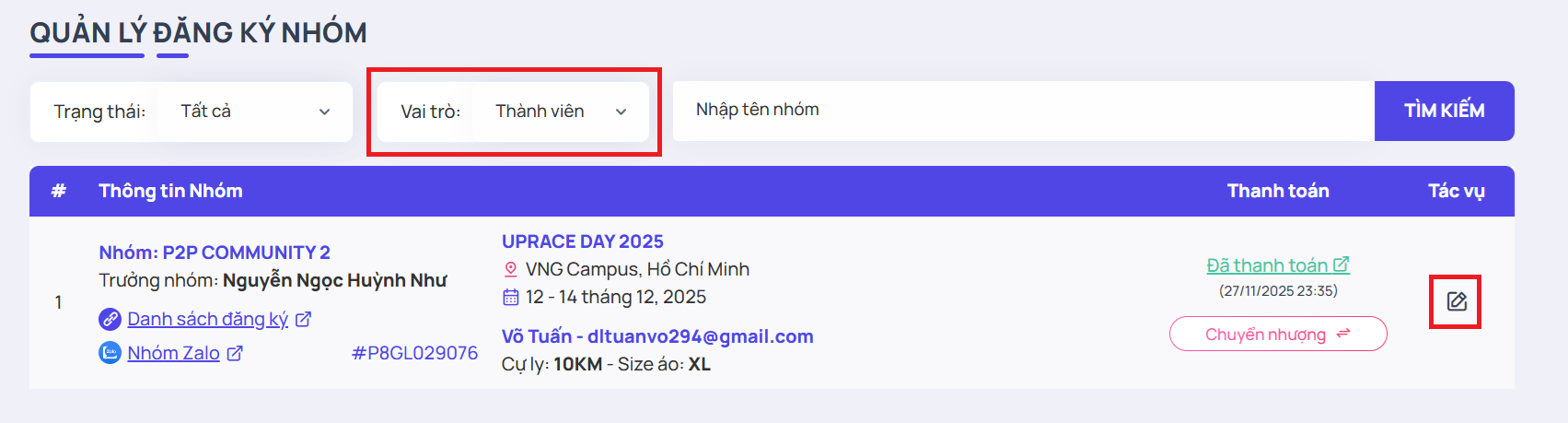Click the Thanh toán column header
Viewport: 1568px width, 423px height.
[1278, 191]
